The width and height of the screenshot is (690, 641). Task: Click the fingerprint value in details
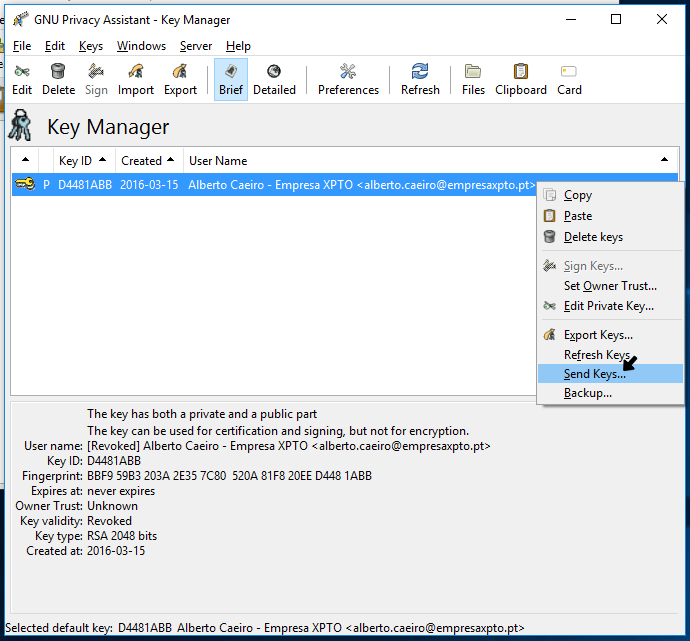tap(229, 476)
